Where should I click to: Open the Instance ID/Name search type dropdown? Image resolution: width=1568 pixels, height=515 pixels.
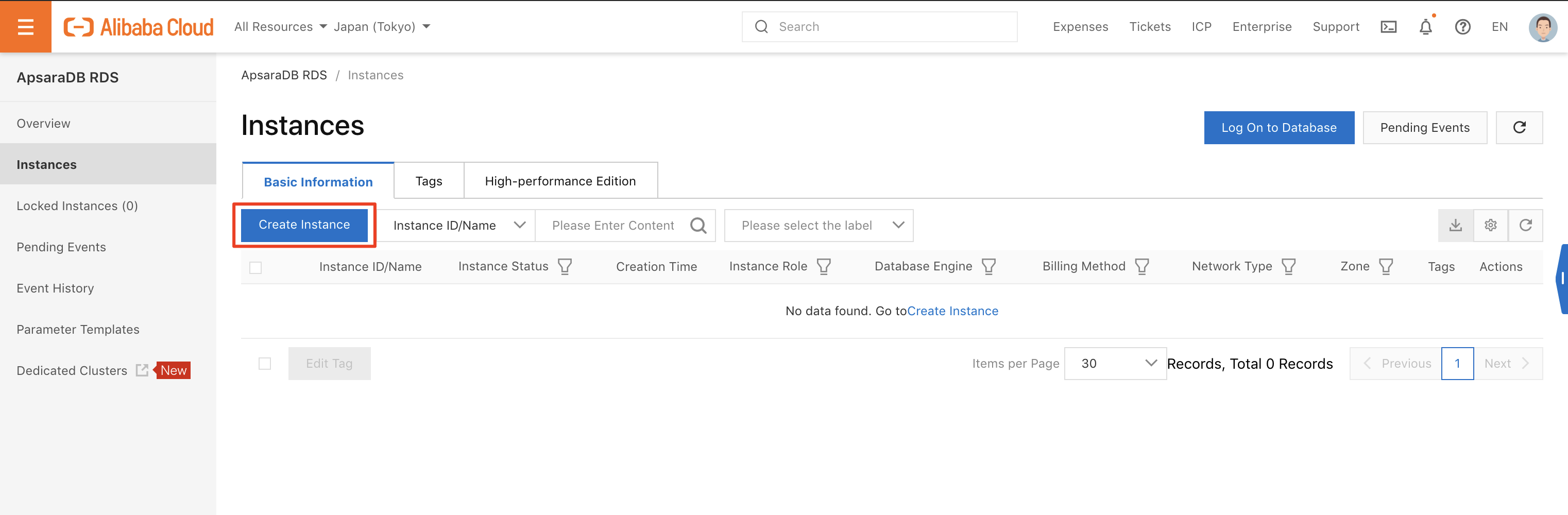[457, 226]
